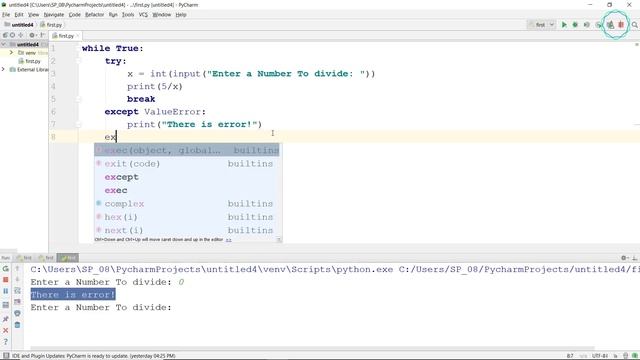Image resolution: width=640 pixels, height=360 pixels.
Task: Expand the venv folder
Action: click(x=11, y=53)
